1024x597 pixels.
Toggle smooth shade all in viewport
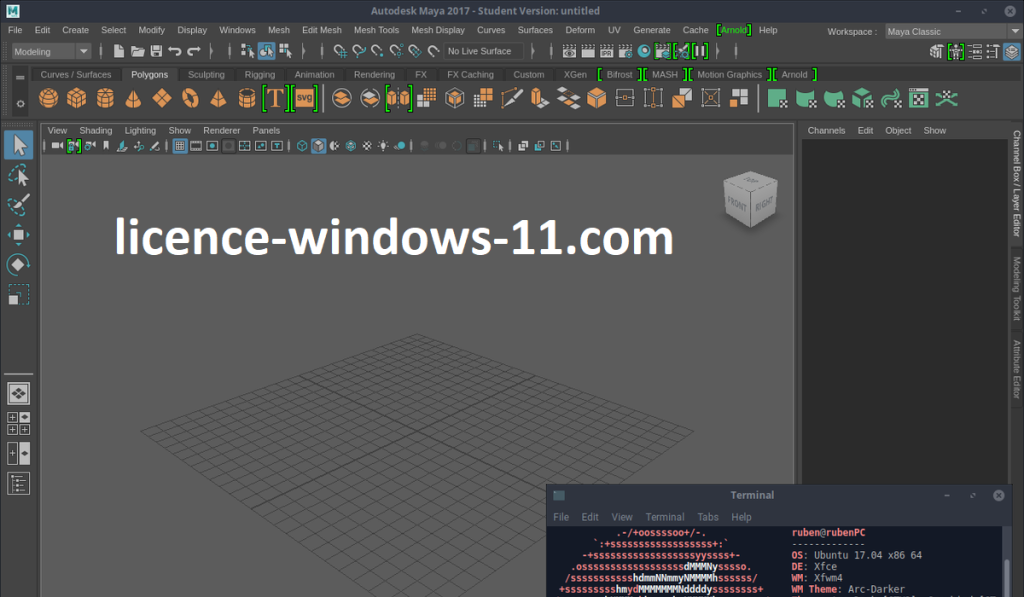(318, 146)
